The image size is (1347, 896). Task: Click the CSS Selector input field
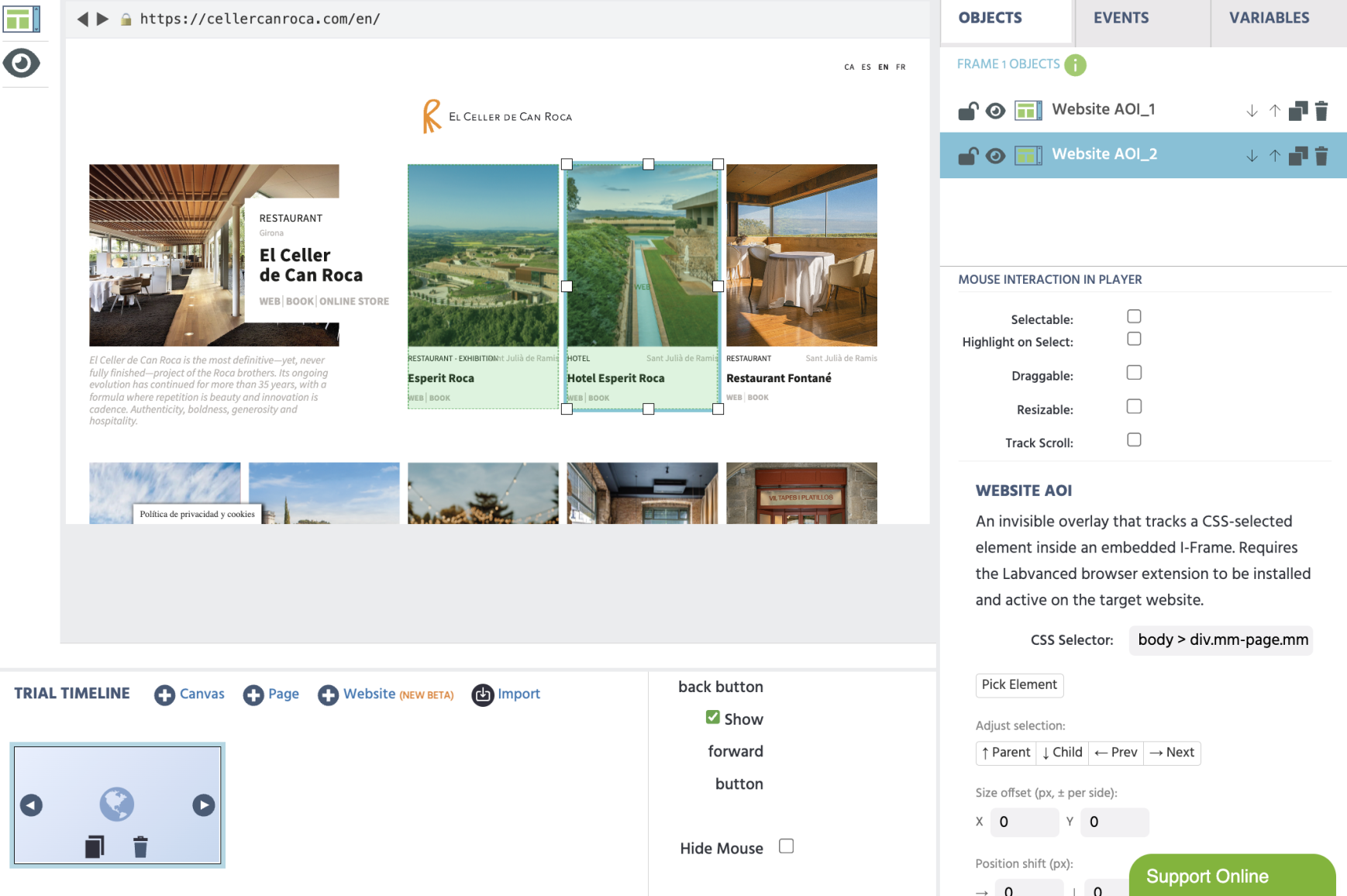click(x=1221, y=640)
